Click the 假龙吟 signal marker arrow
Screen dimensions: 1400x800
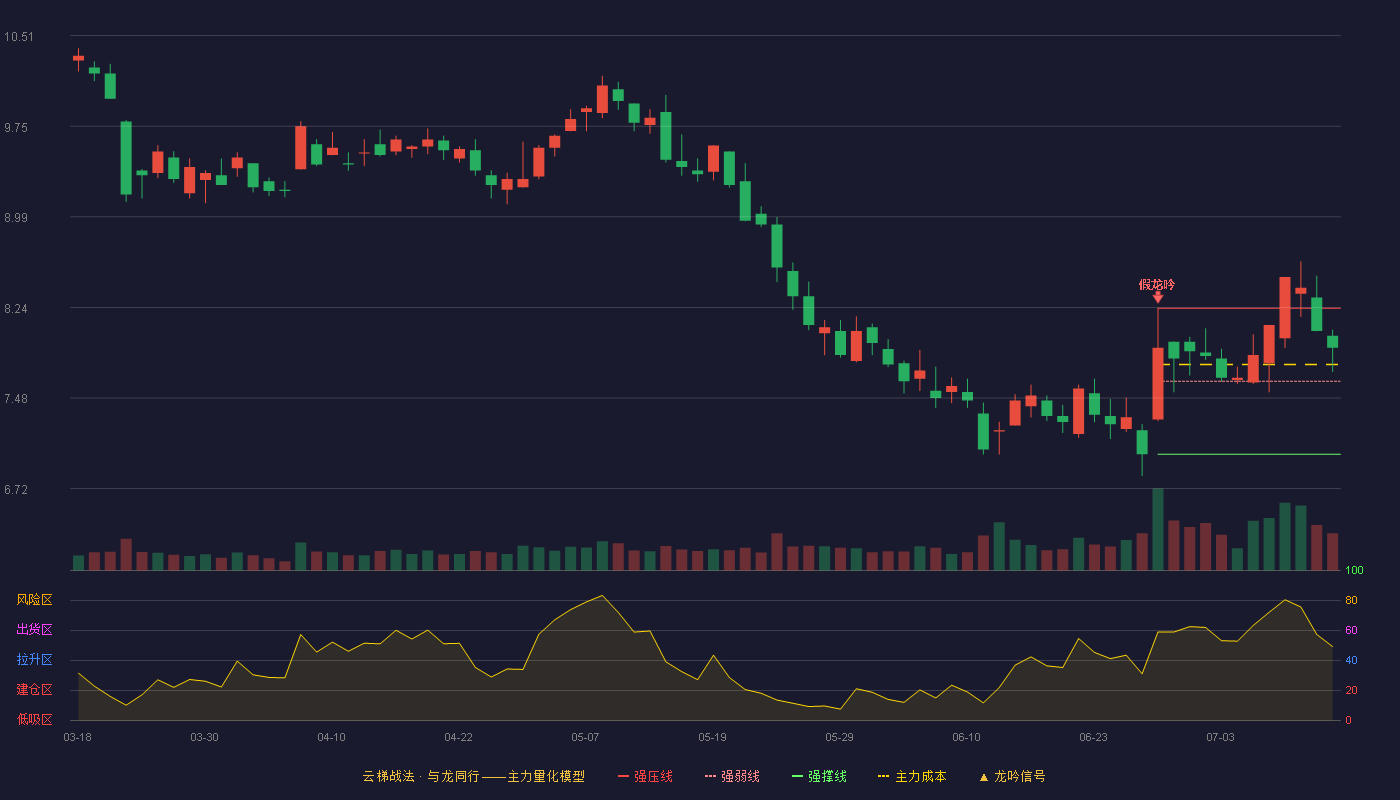(1158, 297)
